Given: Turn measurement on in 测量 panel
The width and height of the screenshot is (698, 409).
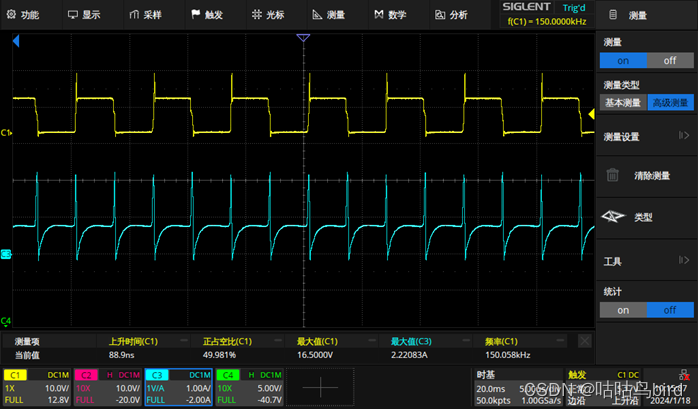Looking at the screenshot, I should tap(623, 61).
